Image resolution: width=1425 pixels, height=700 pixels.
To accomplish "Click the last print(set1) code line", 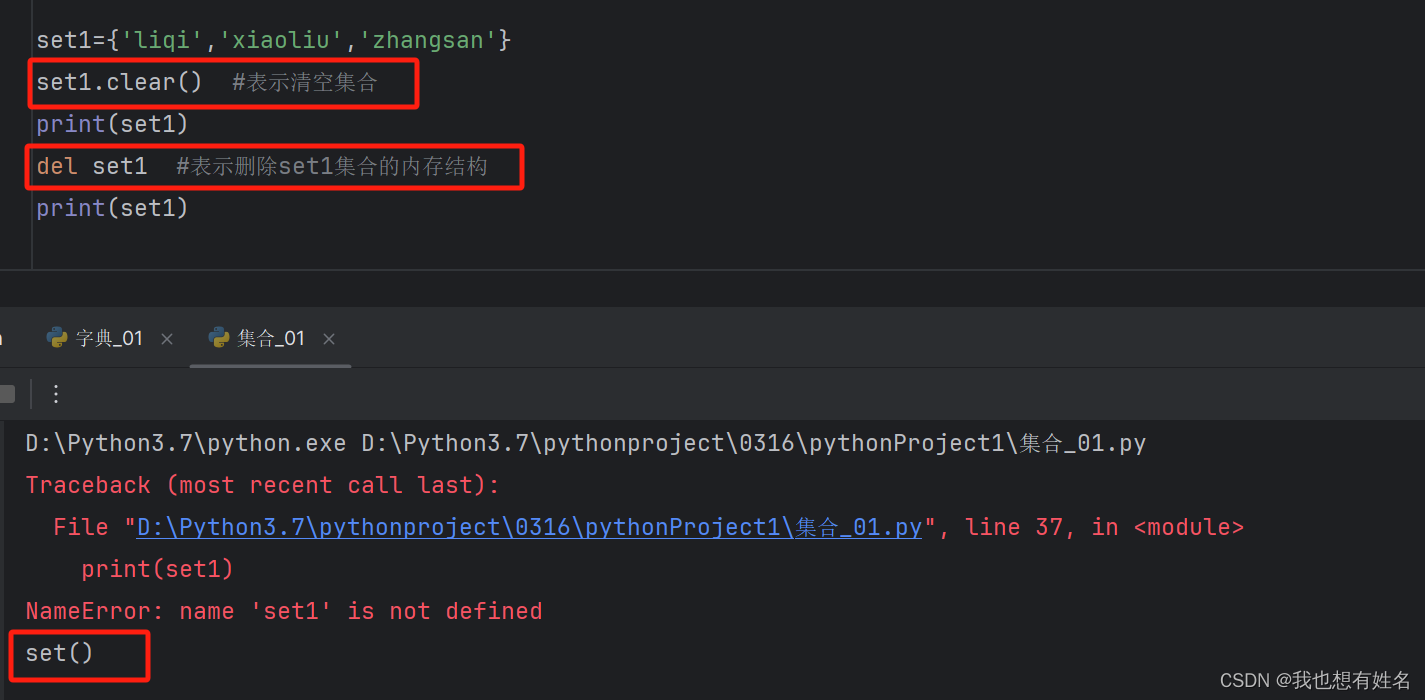I will pos(112,208).
